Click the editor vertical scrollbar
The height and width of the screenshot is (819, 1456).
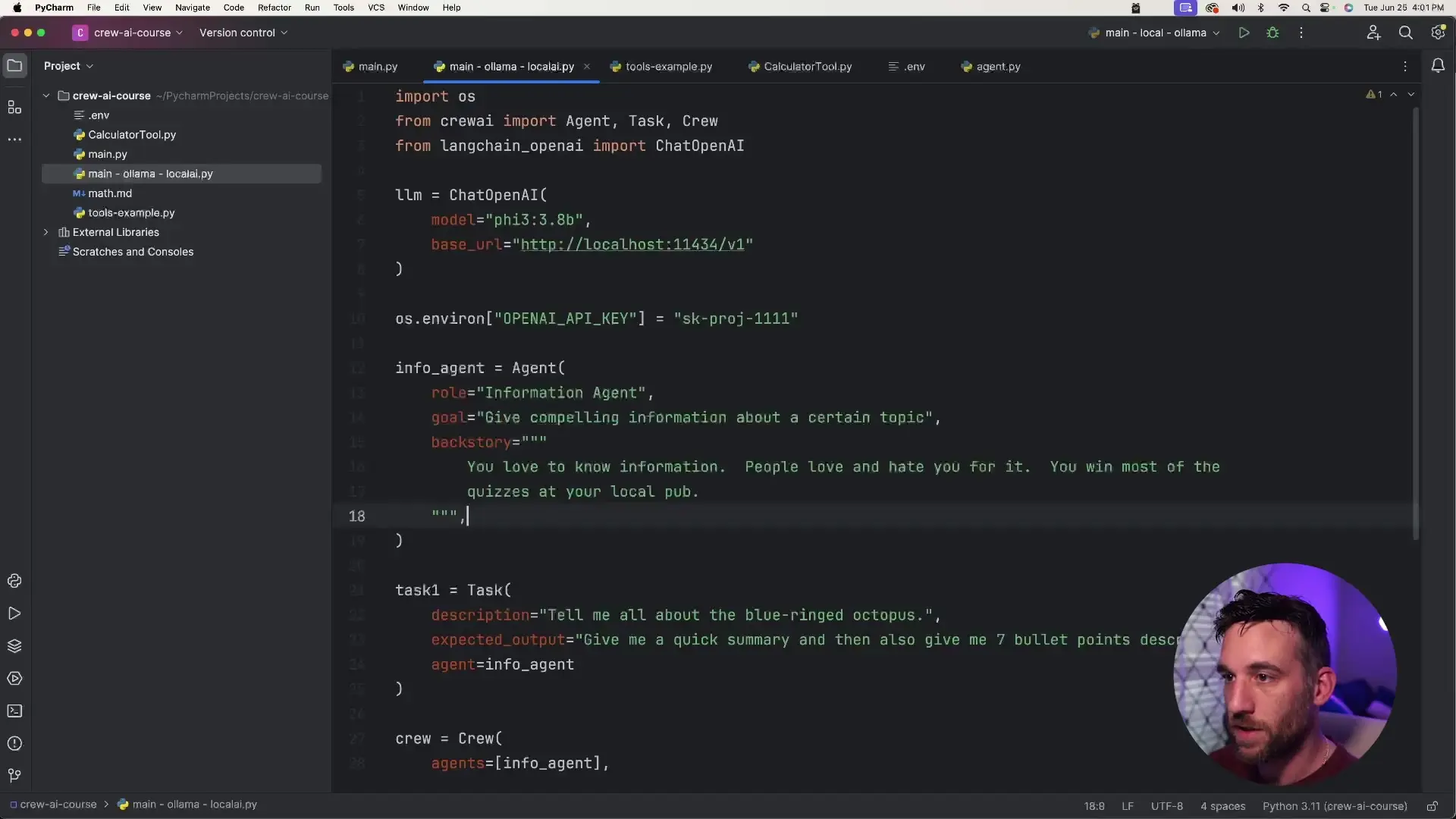point(1416,324)
